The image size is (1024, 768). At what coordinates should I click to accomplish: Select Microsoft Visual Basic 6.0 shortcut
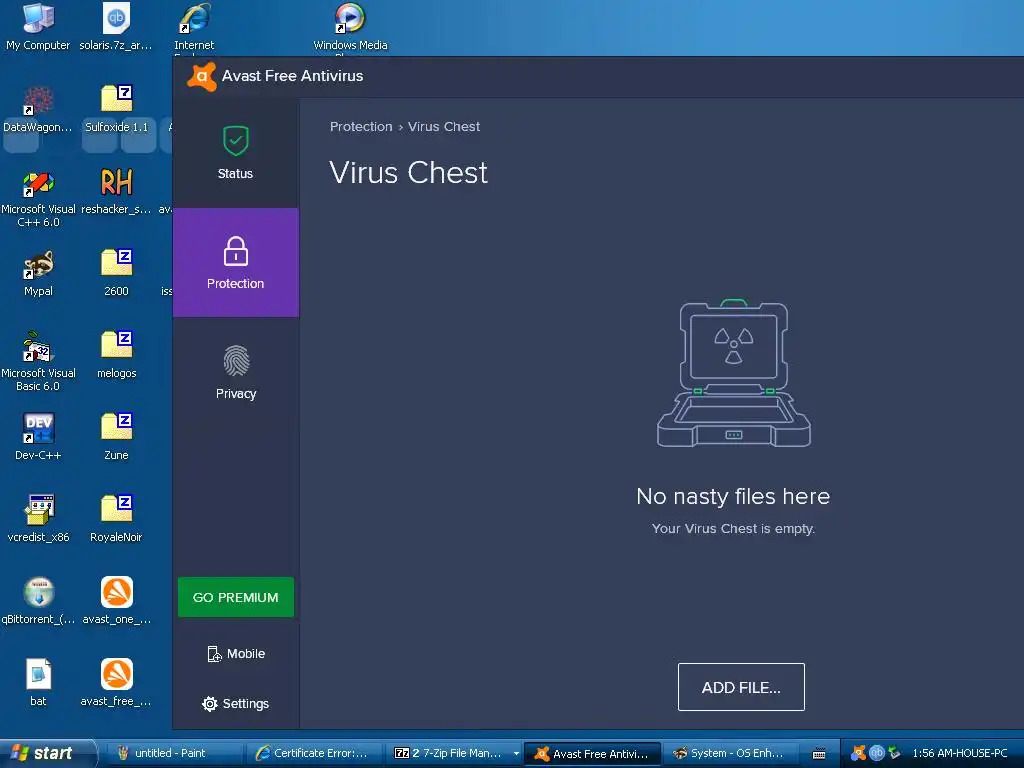tap(38, 362)
